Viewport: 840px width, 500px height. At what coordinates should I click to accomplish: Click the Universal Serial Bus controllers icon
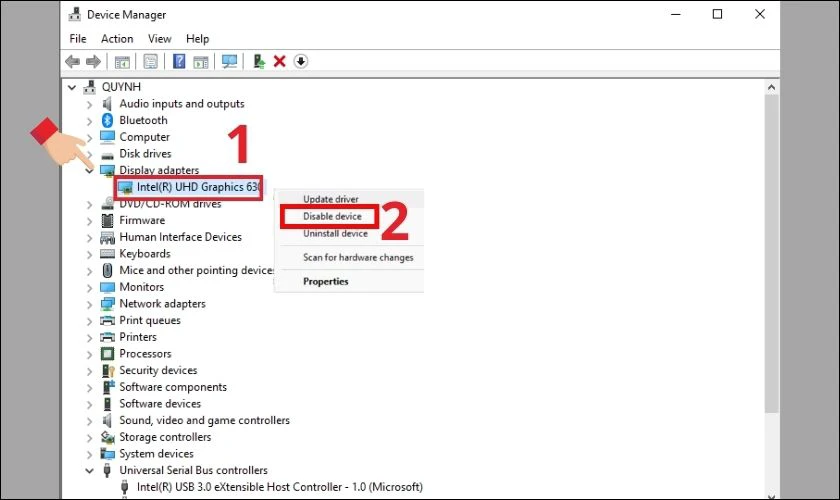(x=107, y=471)
